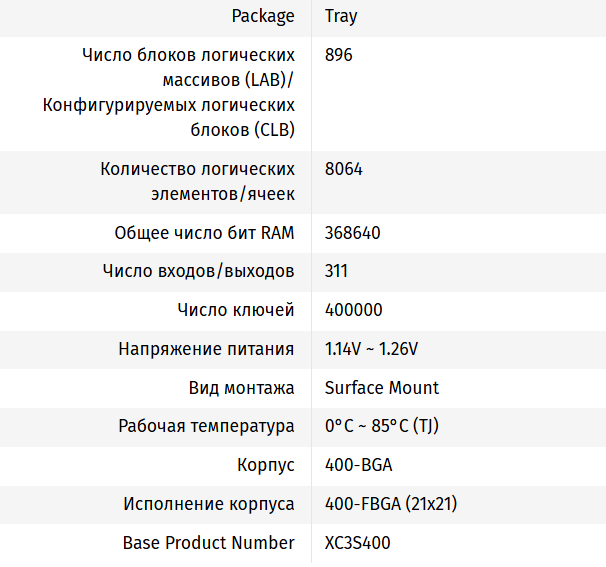Click the Число ключей label
Screen dimensions: 606x567
click(236, 310)
